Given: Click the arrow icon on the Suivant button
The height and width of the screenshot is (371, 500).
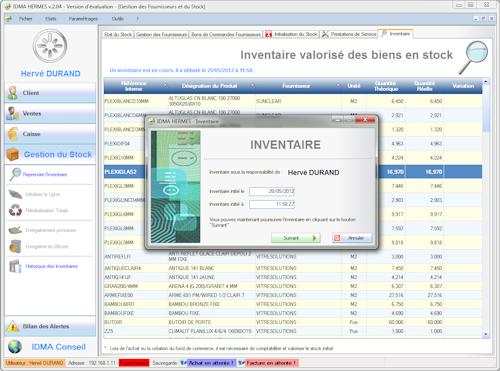Looking at the screenshot, I should (x=314, y=238).
